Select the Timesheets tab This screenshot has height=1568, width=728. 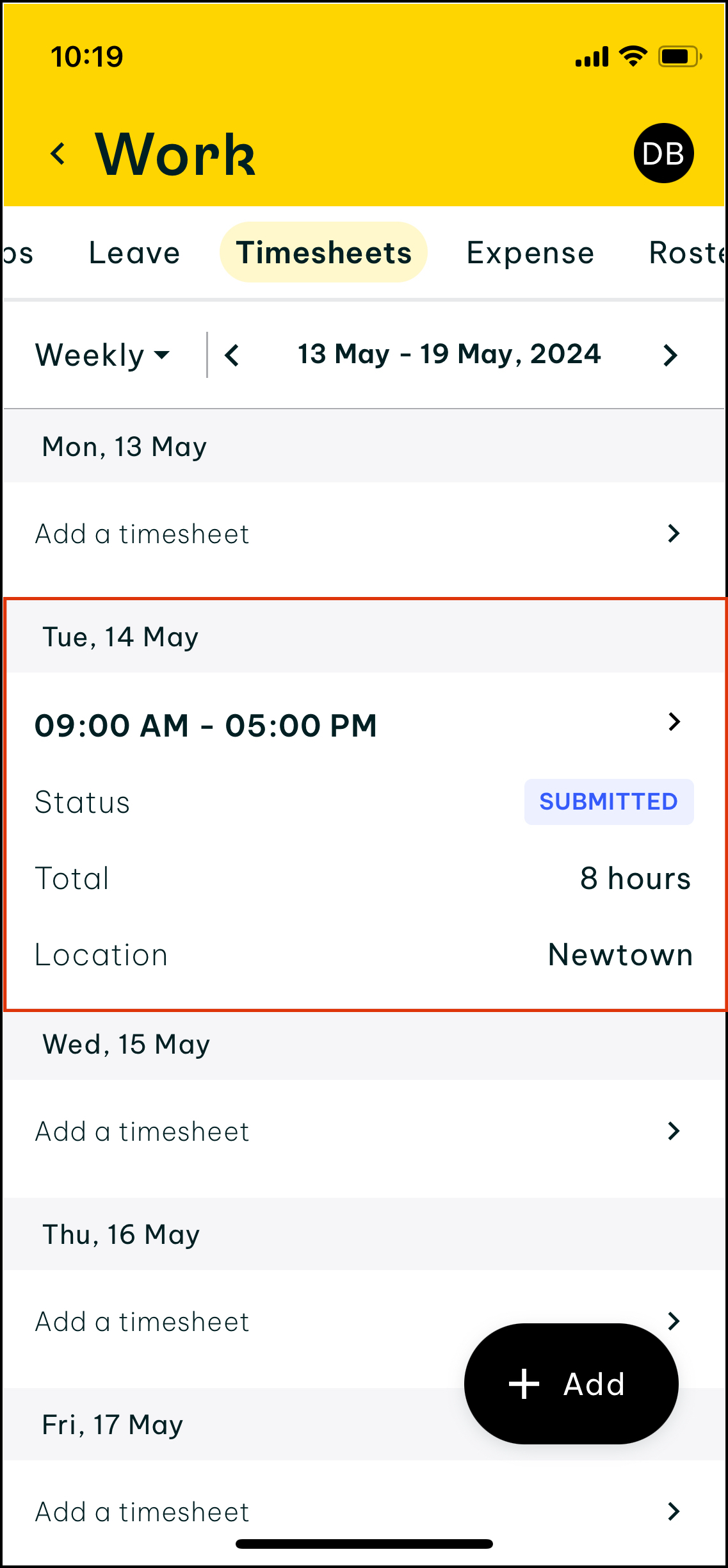click(x=323, y=252)
